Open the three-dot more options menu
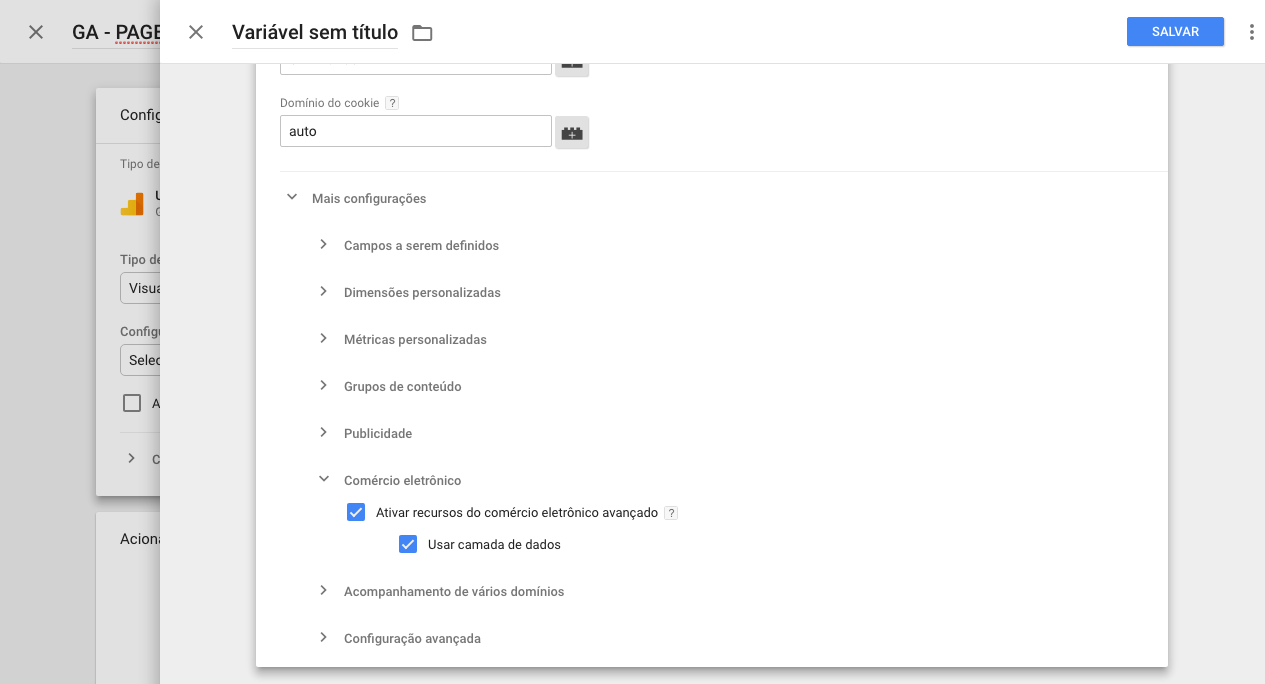Viewport: 1265px width, 684px height. tap(1251, 32)
